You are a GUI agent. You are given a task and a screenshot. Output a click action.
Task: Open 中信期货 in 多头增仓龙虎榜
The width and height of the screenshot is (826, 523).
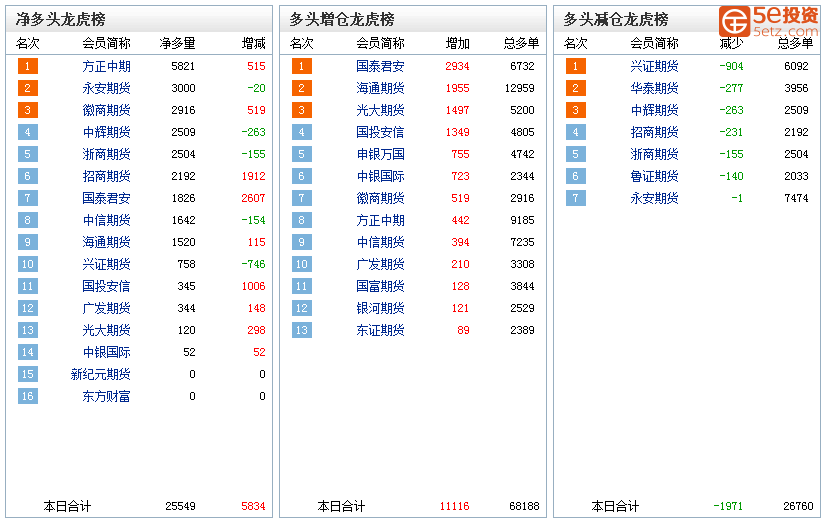tap(380, 242)
